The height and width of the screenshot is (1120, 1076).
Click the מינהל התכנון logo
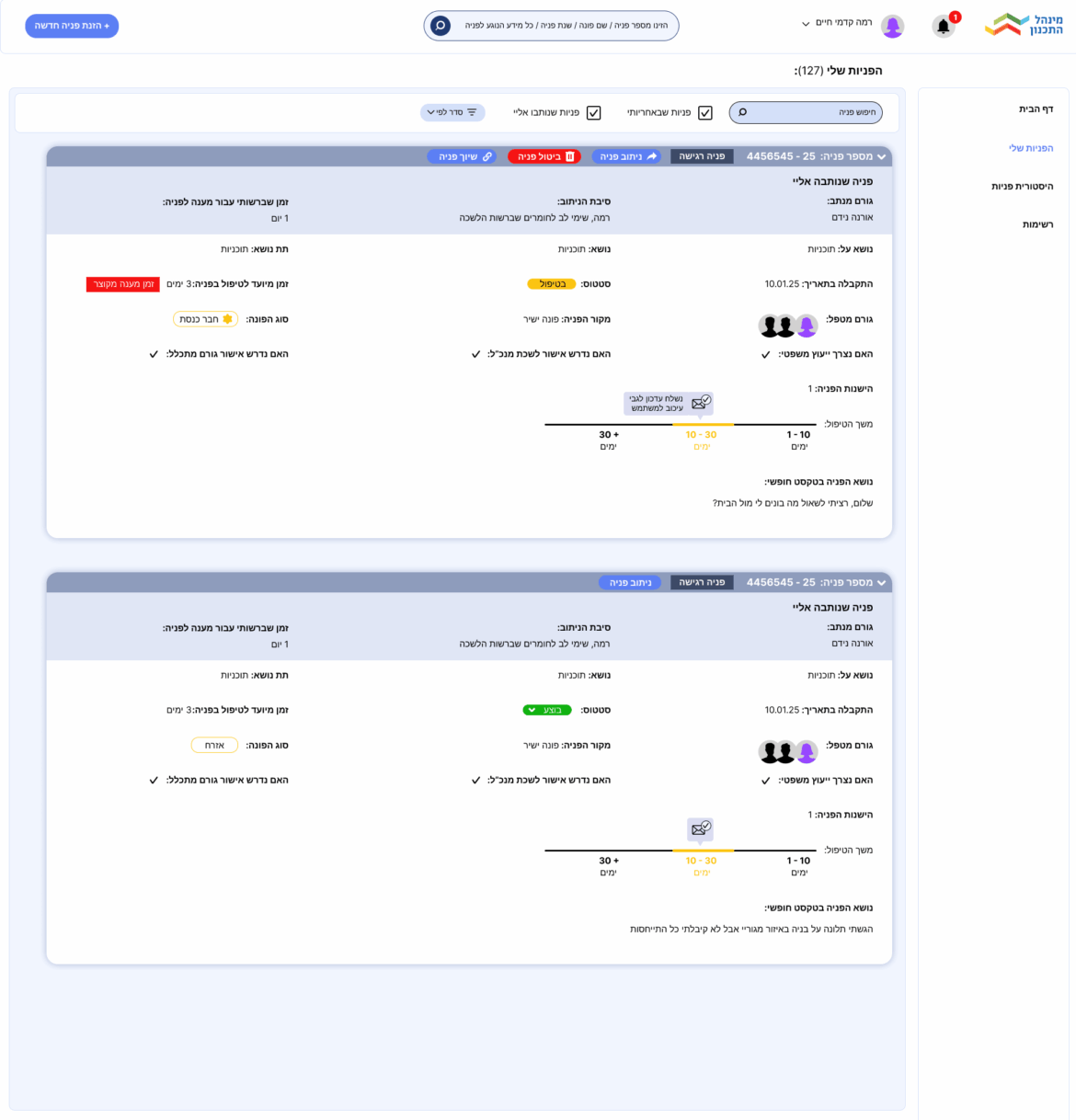pos(1024,26)
